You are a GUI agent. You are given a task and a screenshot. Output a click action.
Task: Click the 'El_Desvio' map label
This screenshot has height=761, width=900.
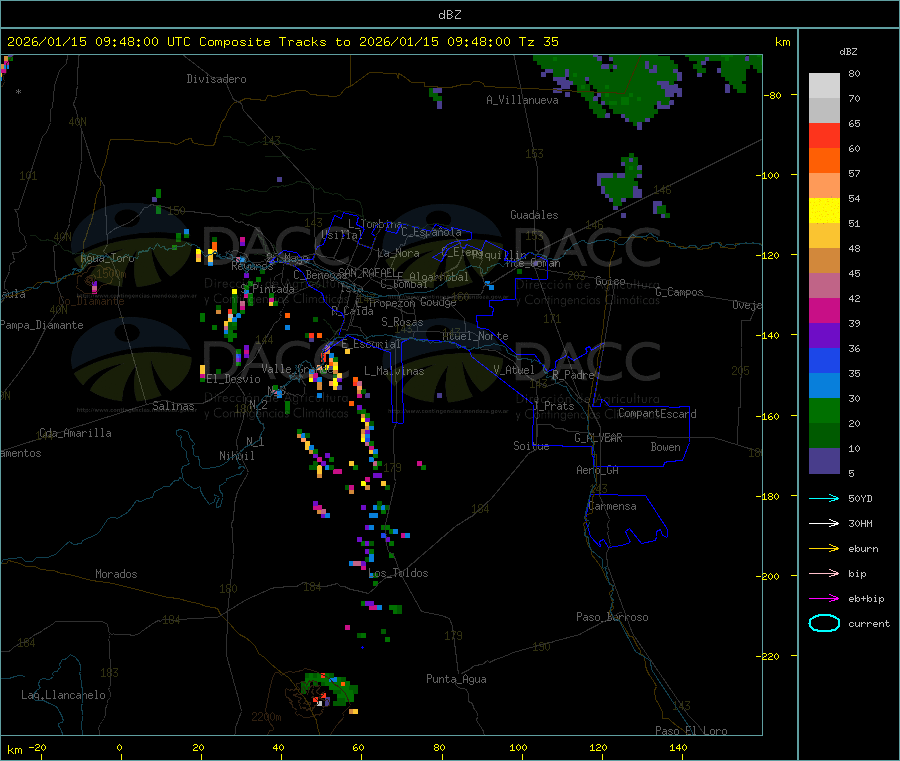233,379
